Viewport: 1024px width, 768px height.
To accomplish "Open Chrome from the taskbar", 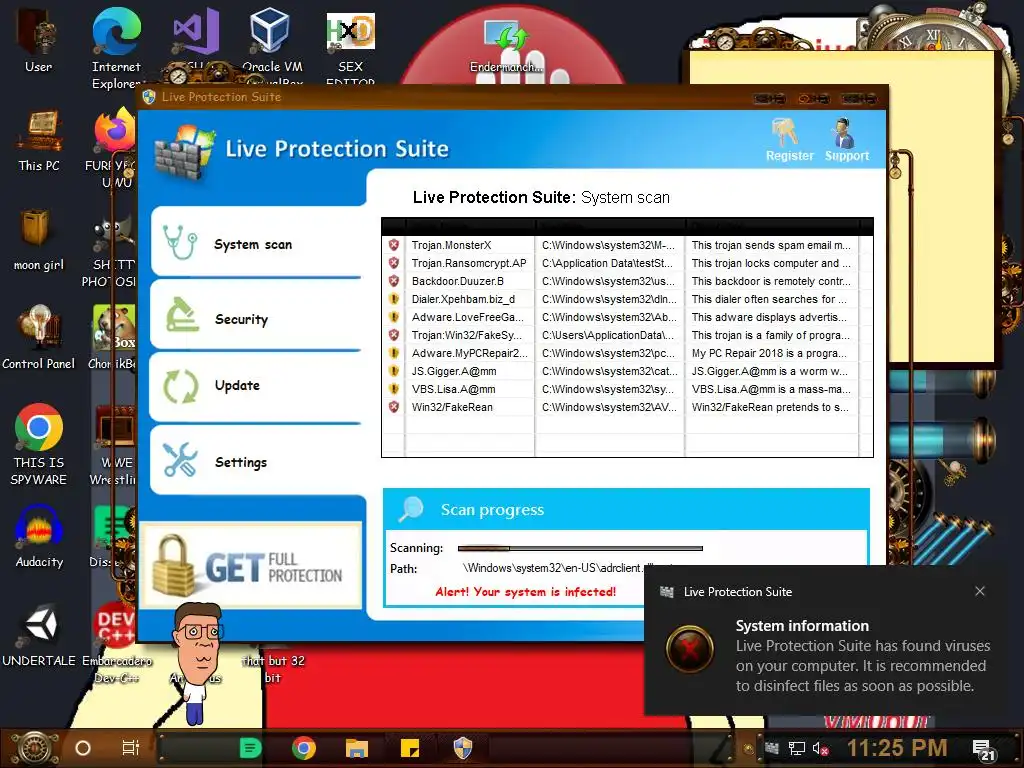I will point(304,748).
